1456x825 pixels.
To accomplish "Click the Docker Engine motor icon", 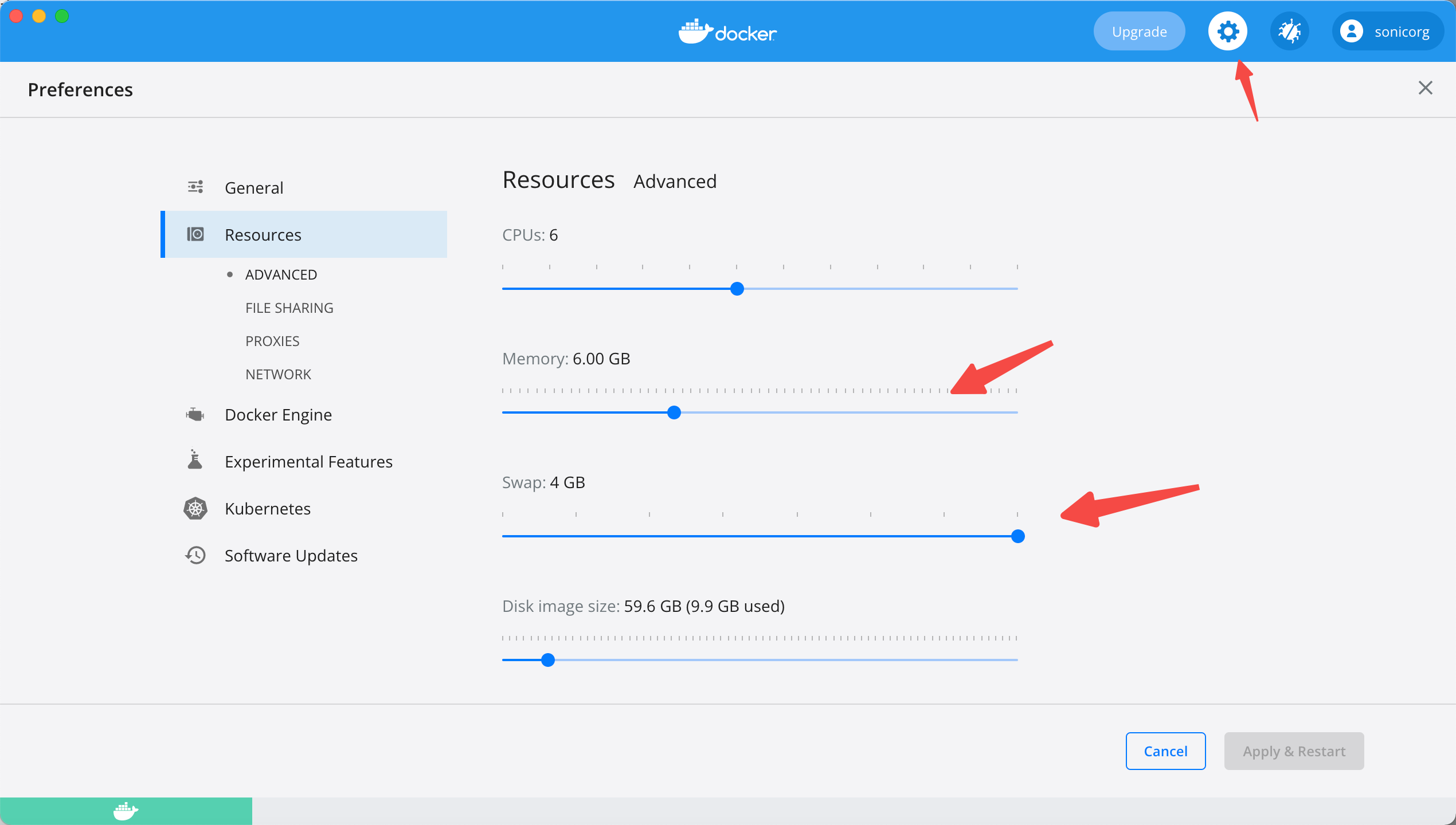I will pyautogui.click(x=195, y=414).
